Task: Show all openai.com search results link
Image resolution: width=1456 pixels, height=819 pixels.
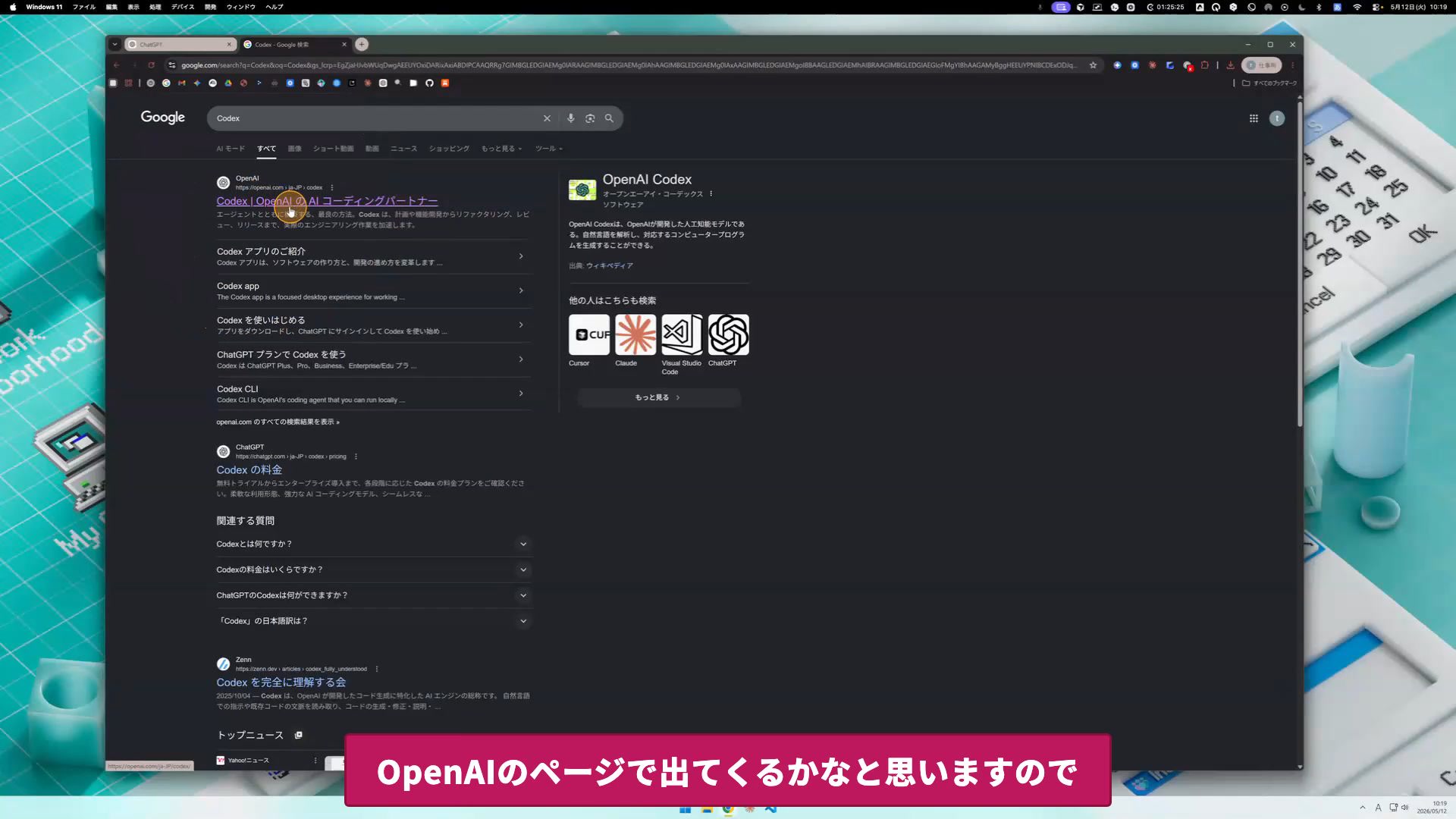Action: click(278, 422)
